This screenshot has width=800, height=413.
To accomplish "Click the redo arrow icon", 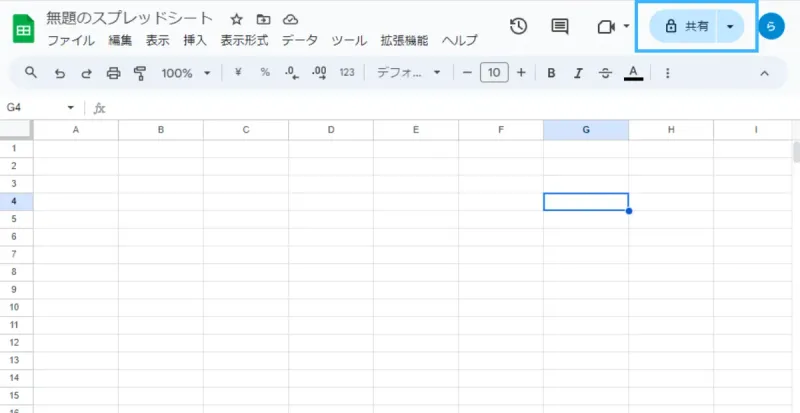I will (86, 74).
